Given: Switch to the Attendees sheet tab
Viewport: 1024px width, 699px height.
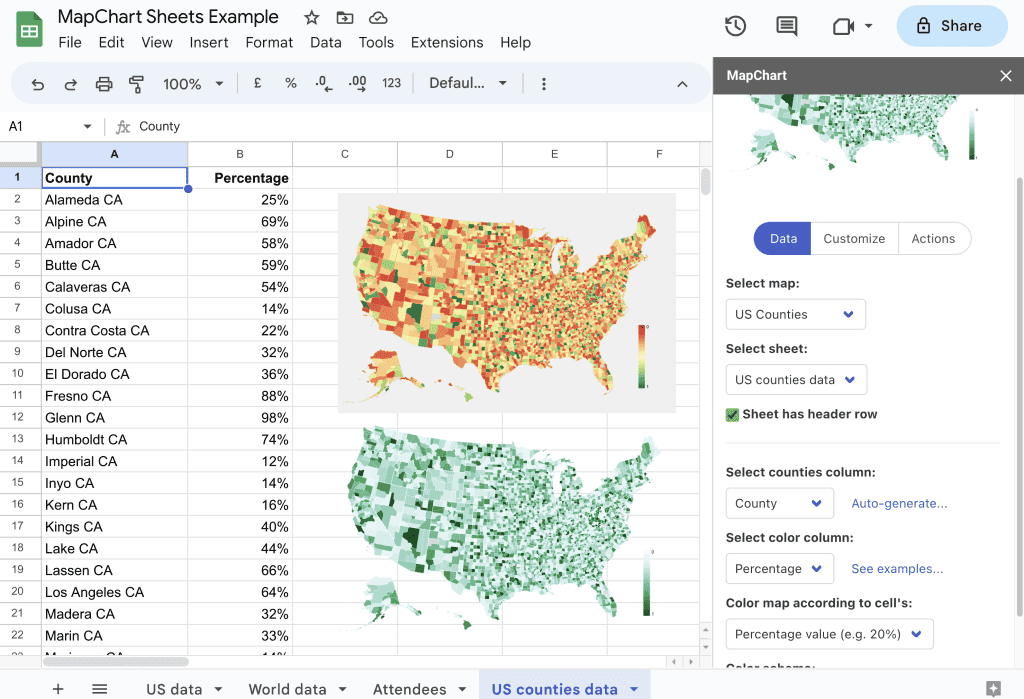Looking at the screenshot, I should click(409, 689).
